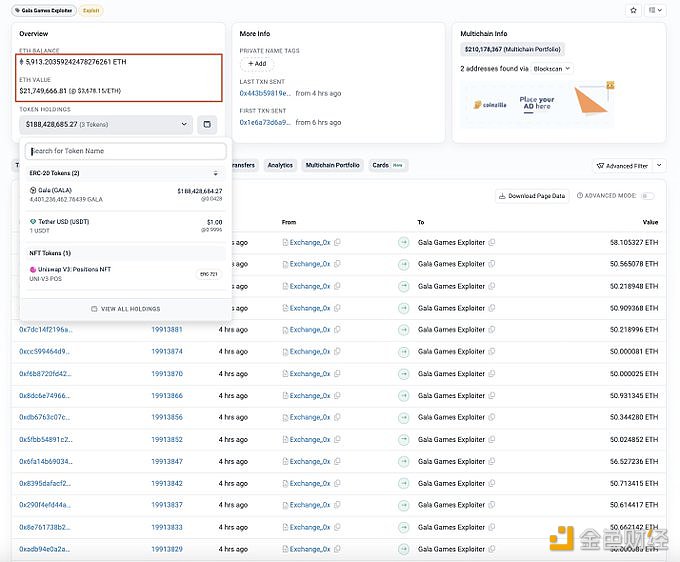
Task: Switch to the Cards tab
Action: pyautogui.click(x=387, y=165)
